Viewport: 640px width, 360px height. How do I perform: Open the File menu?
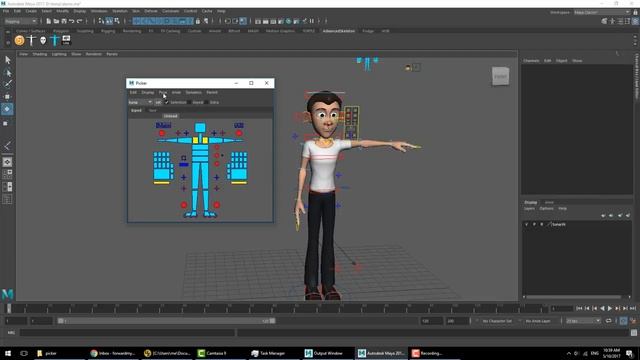6,11
